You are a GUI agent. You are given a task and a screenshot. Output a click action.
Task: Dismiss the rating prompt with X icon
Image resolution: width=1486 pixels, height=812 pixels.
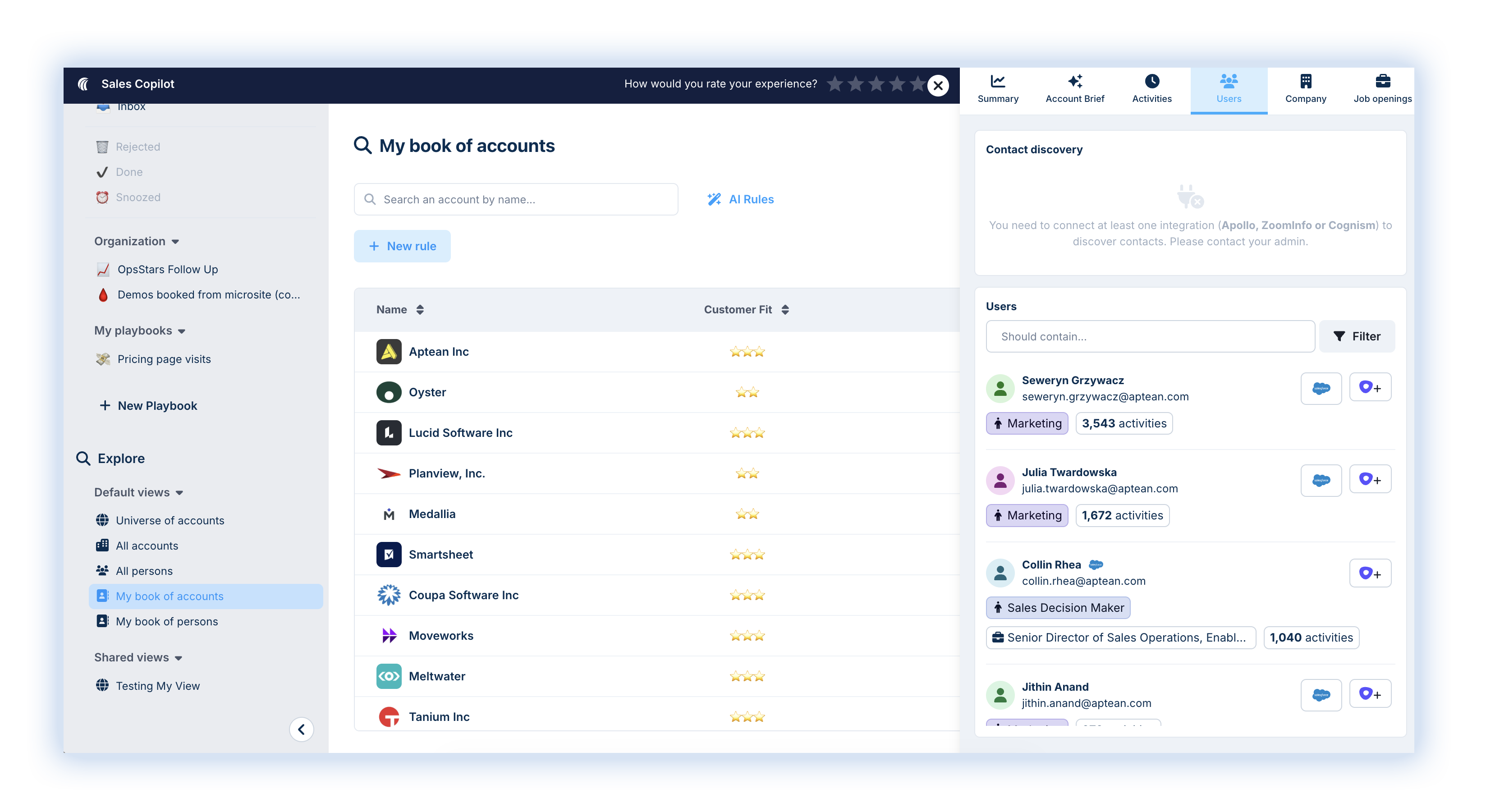click(x=938, y=85)
